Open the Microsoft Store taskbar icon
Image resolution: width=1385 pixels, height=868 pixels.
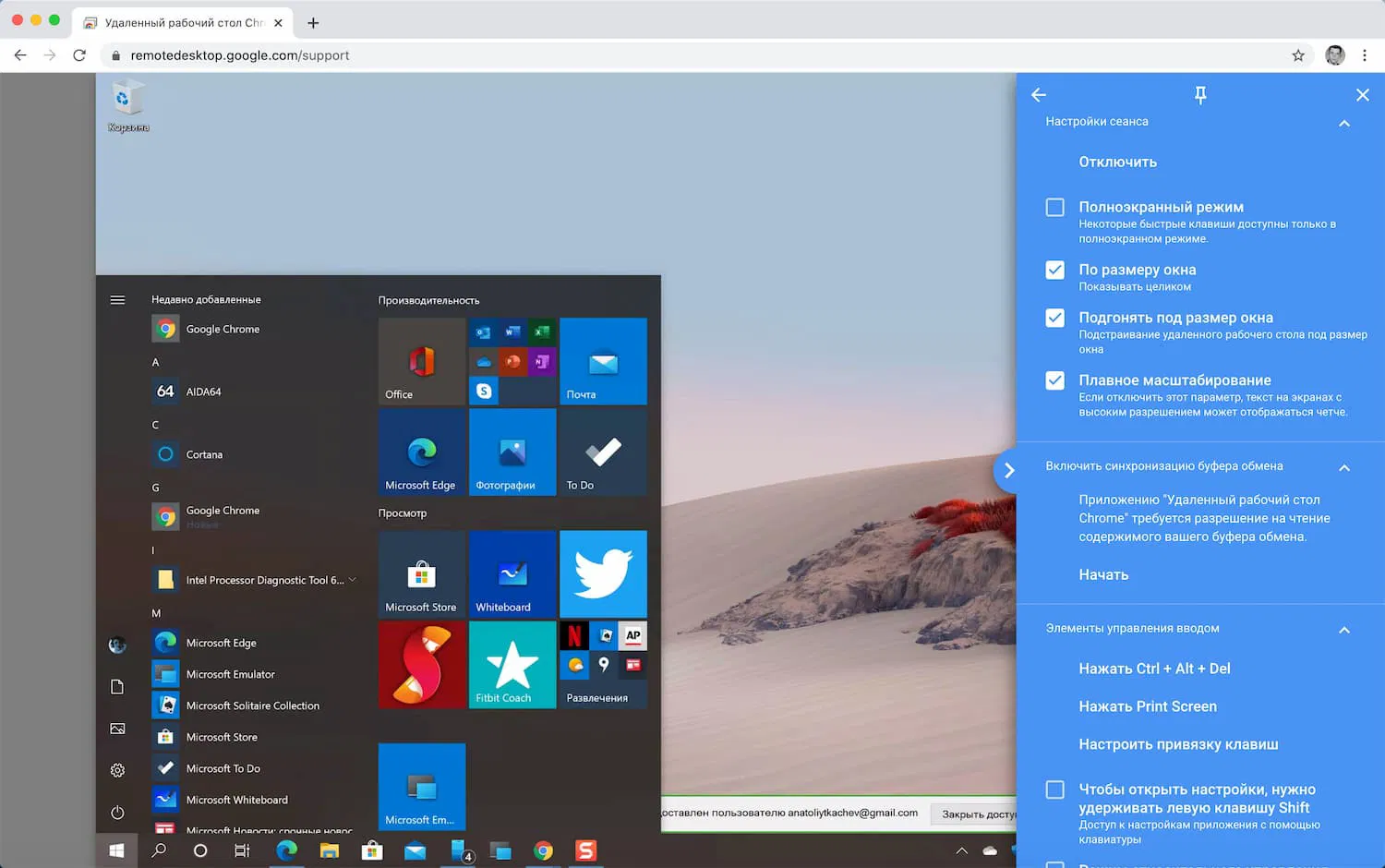click(x=372, y=850)
